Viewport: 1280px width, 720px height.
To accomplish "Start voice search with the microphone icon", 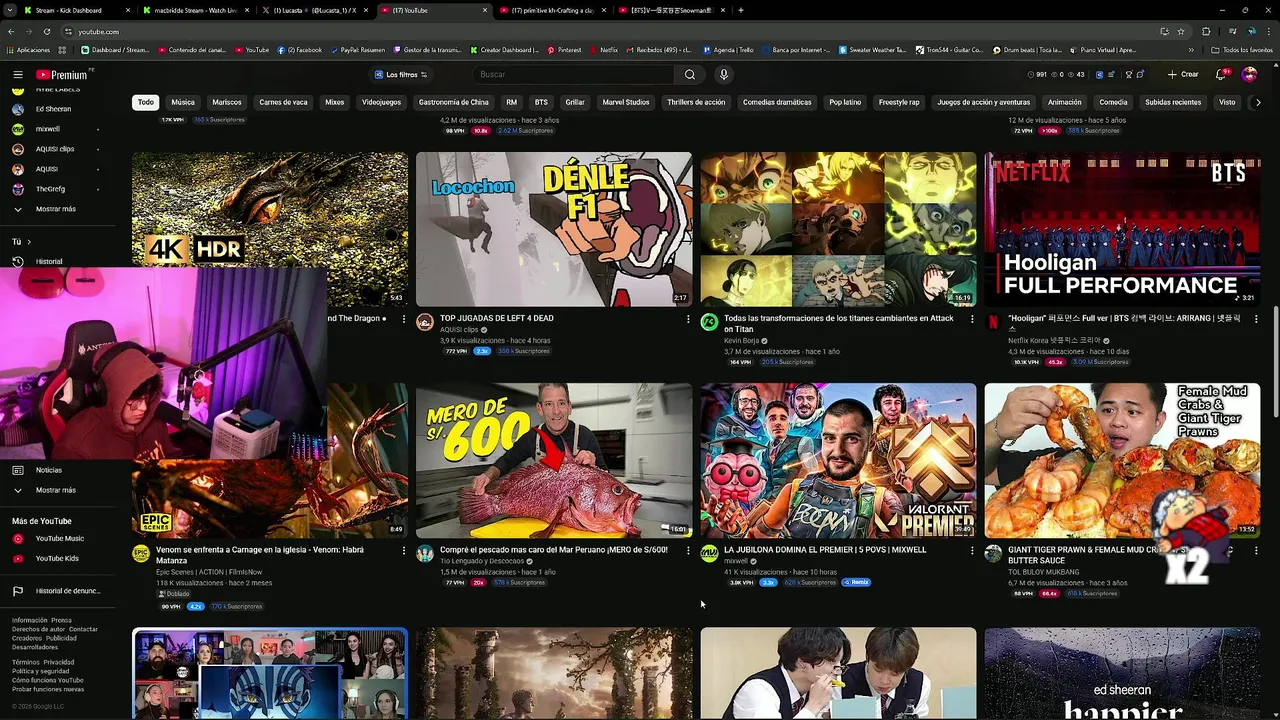I will tap(724, 74).
